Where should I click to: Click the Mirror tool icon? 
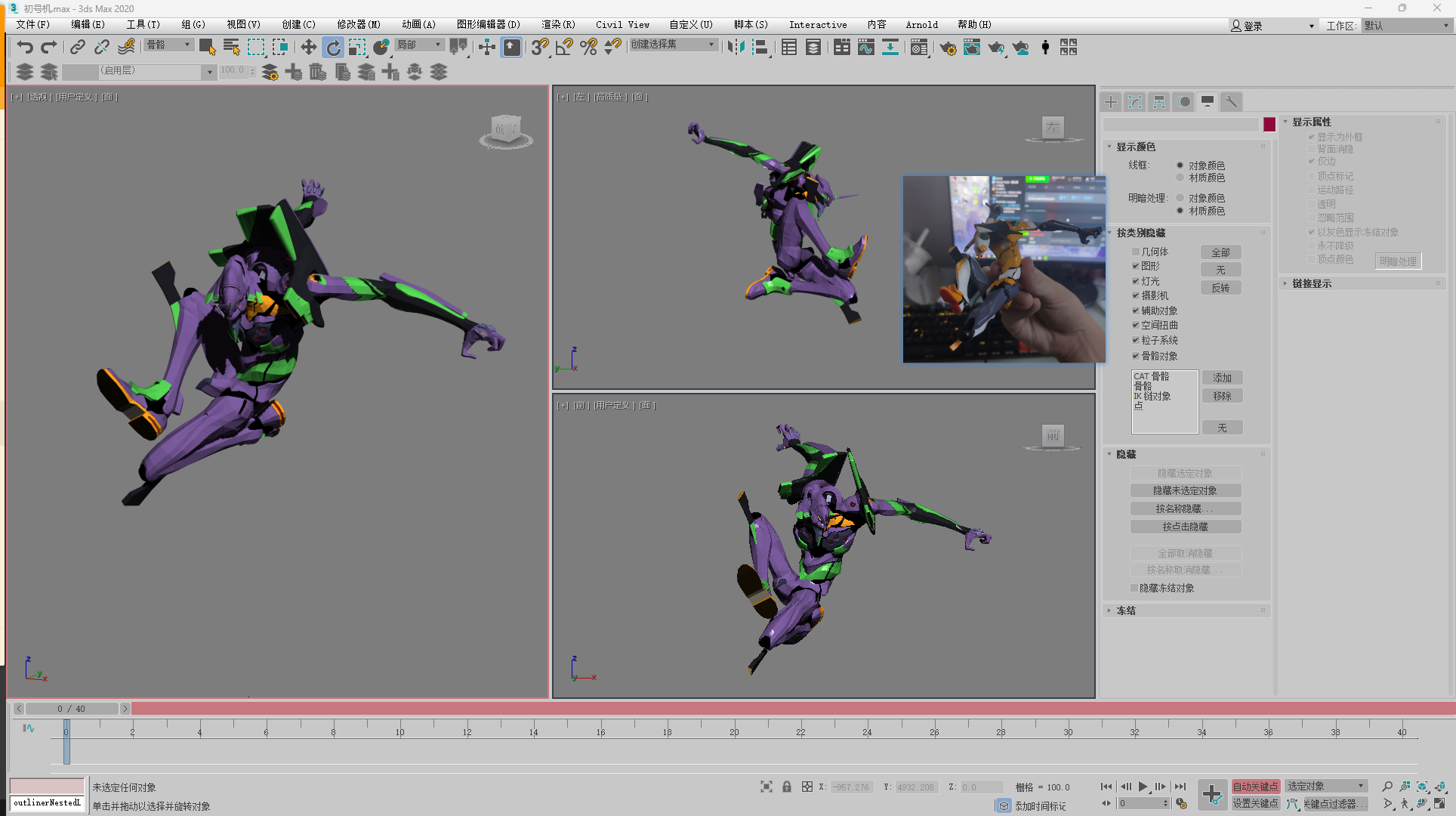pyautogui.click(x=736, y=48)
